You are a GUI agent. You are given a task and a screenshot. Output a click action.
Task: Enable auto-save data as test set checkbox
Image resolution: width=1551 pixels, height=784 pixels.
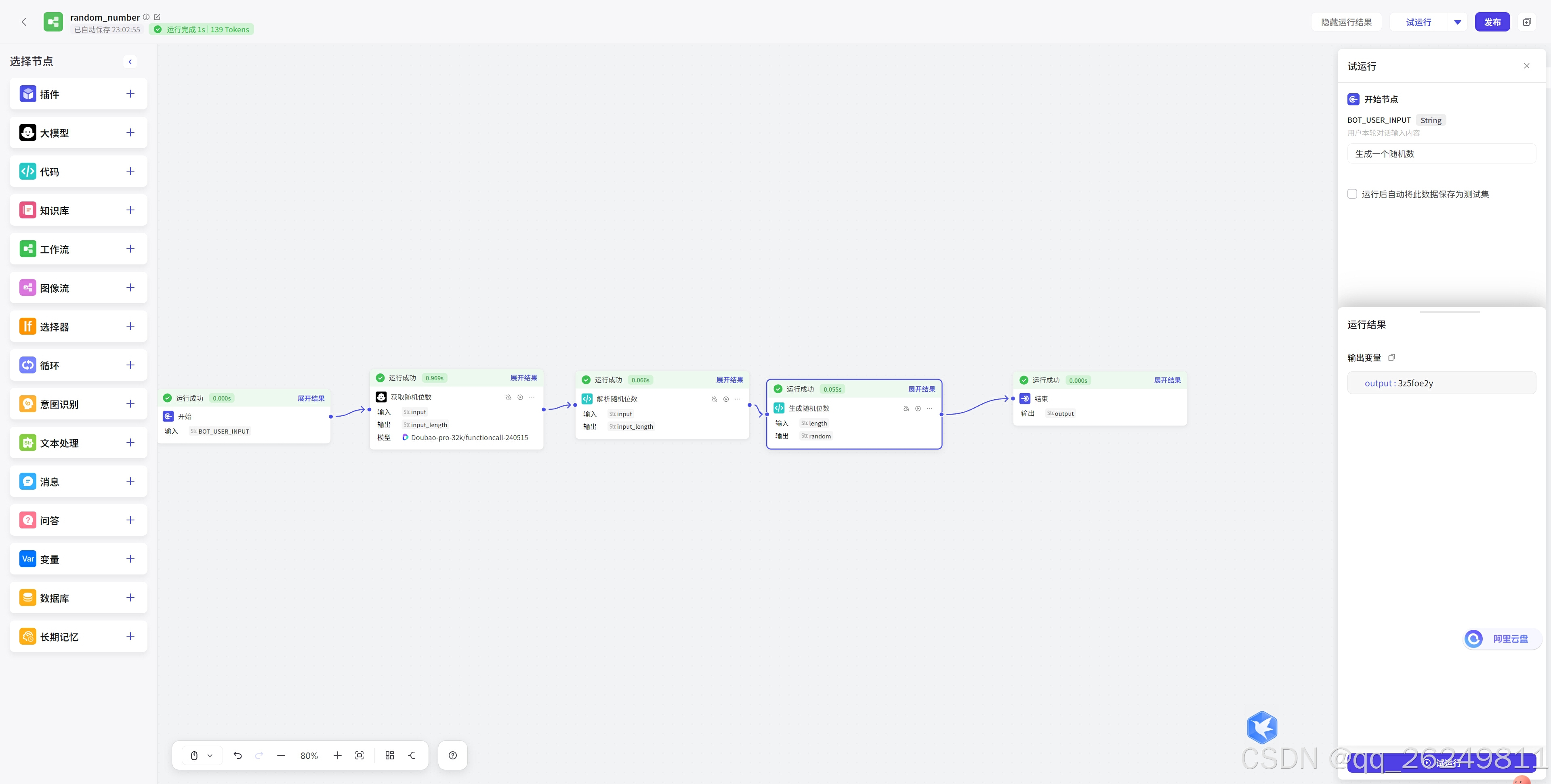tap(1352, 194)
